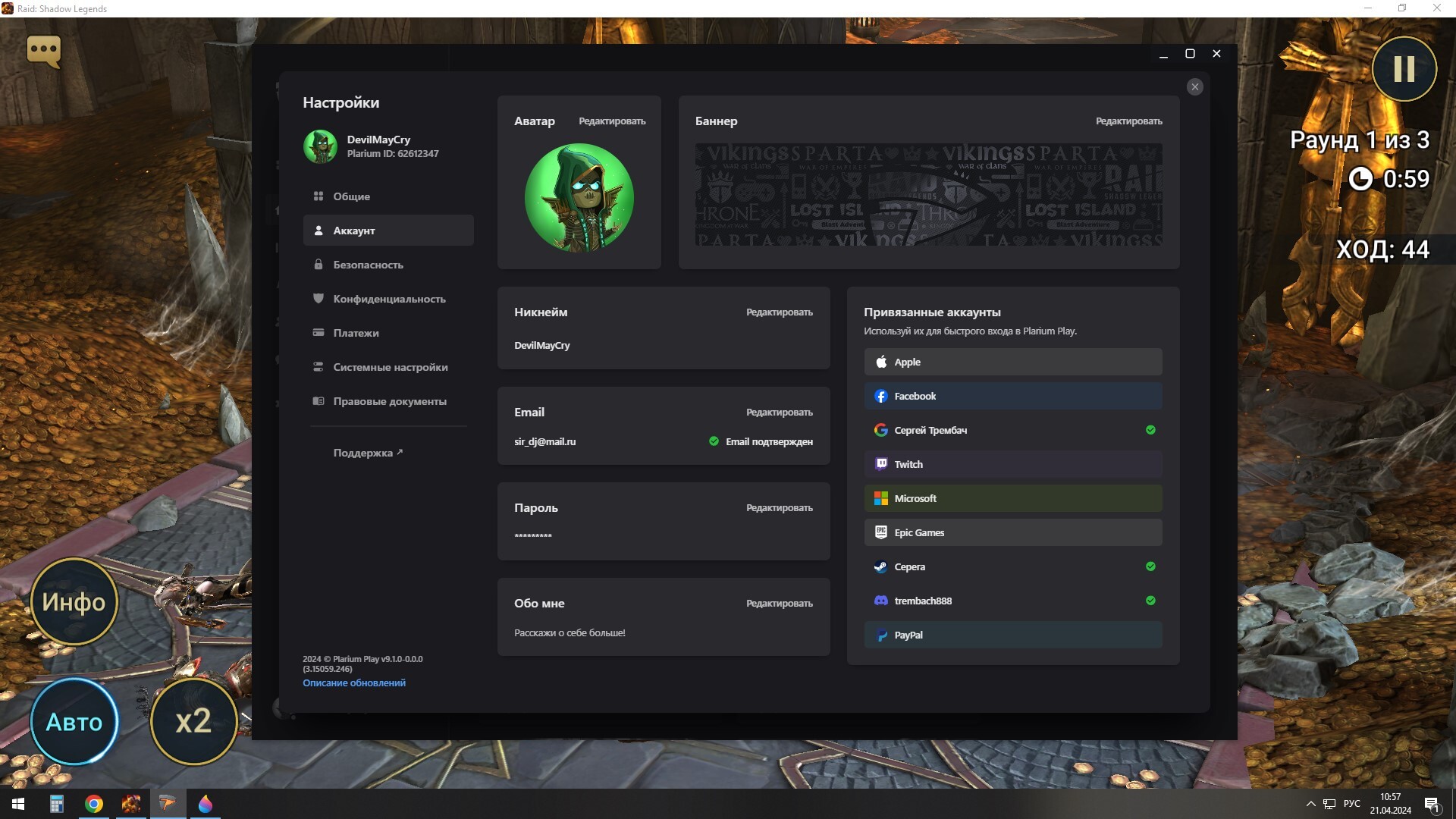Open the Описание обновлений link
This screenshot has height=819, width=1456.
click(x=354, y=682)
